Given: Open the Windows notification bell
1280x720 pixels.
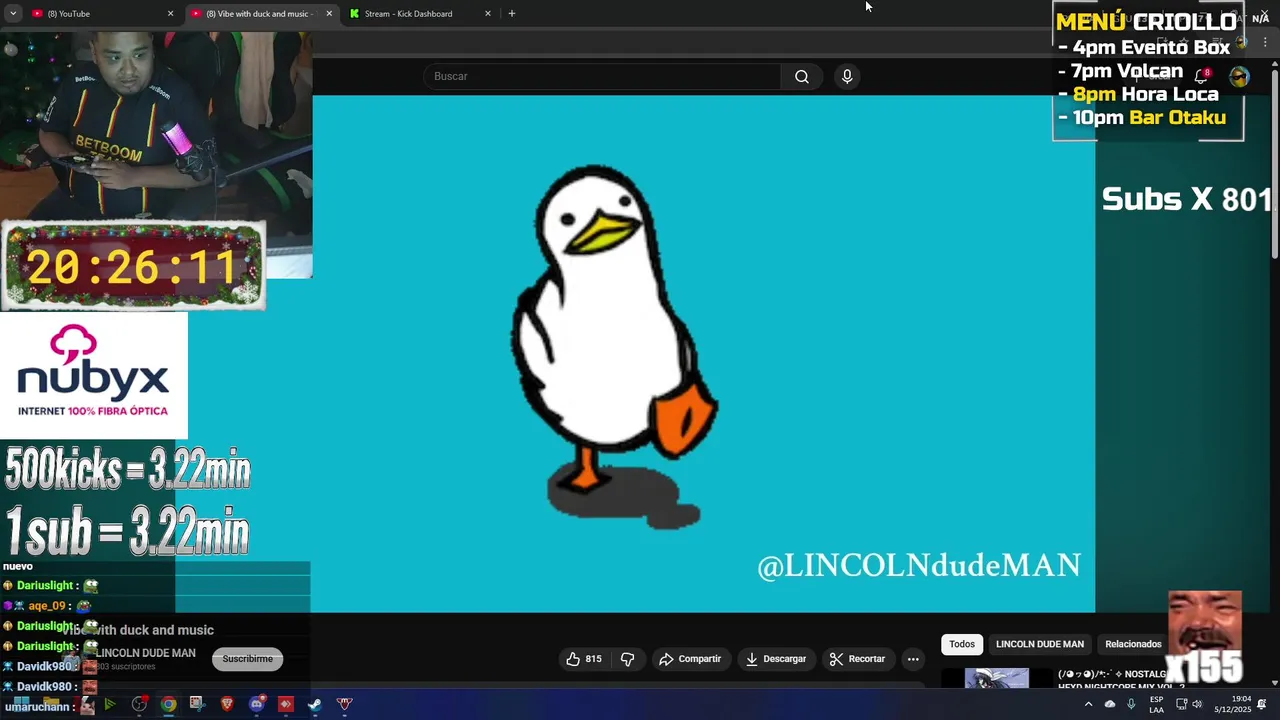Looking at the screenshot, I should click(1262, 705).
